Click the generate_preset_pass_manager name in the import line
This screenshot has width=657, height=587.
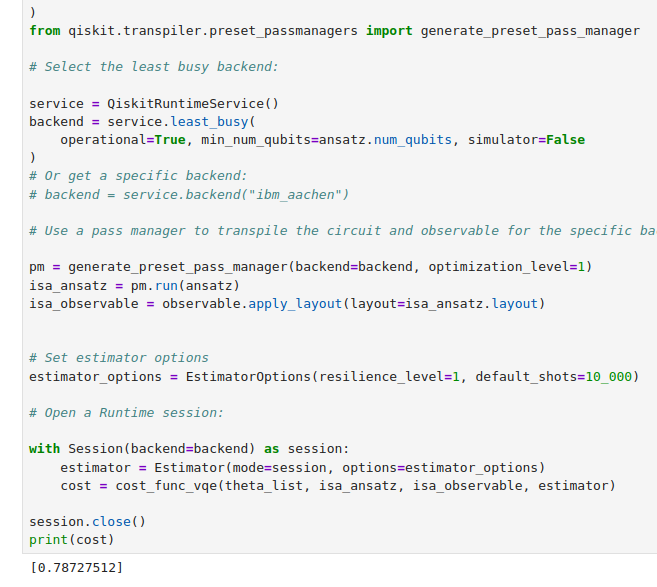pos(530,31)
